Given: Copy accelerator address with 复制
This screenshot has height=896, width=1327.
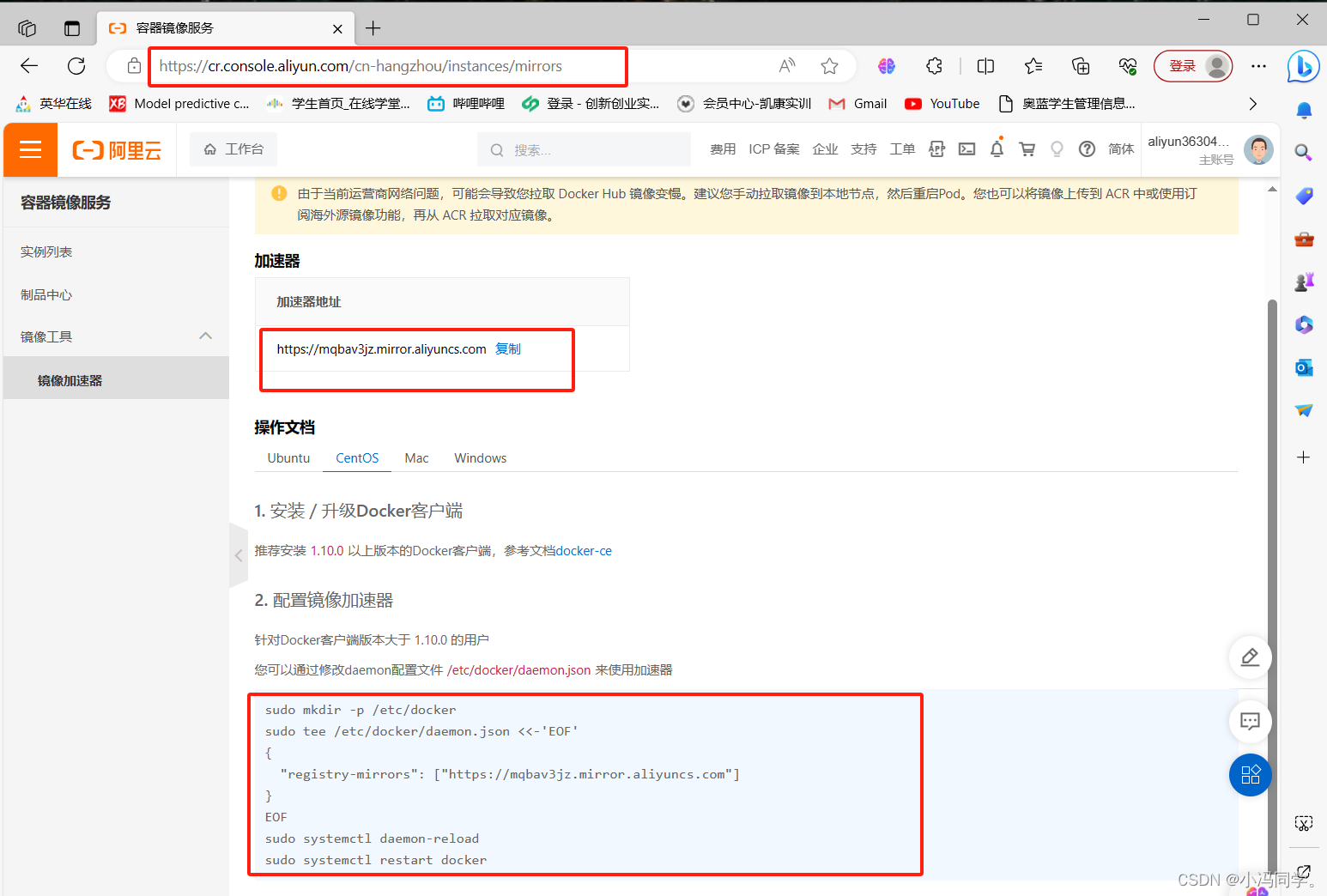Looking at the screenshot, I should pos(508,348).
